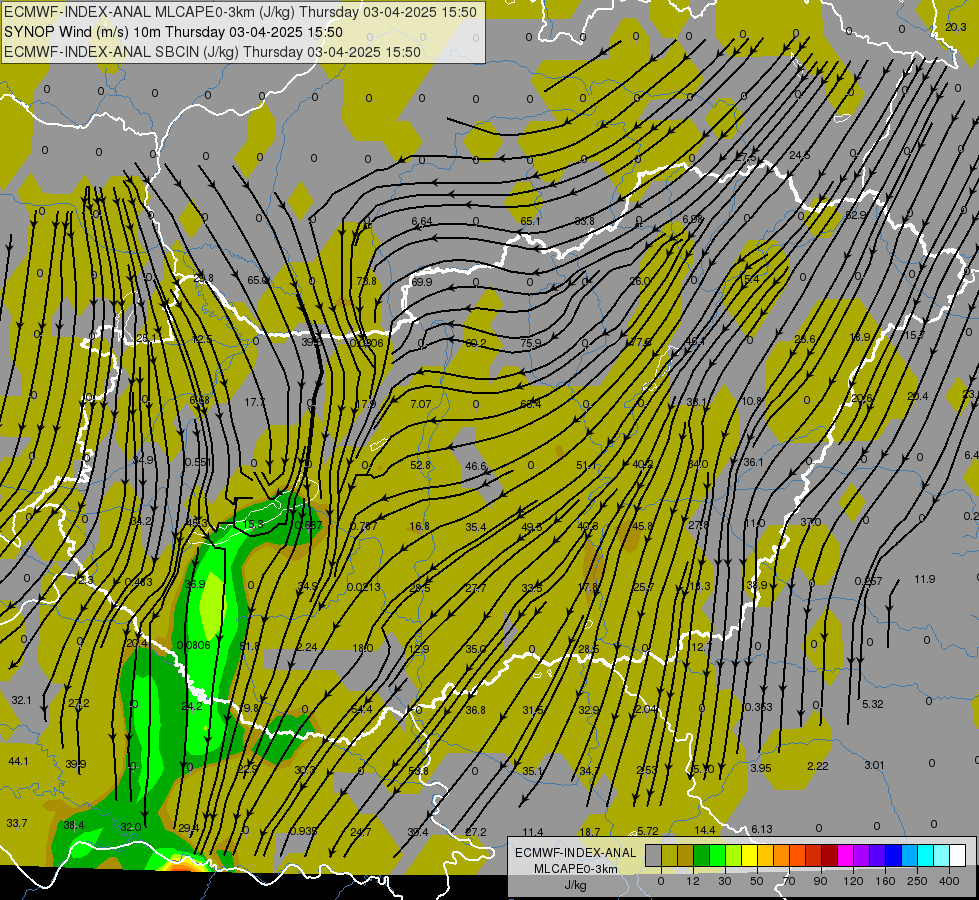The width and height of the screenshot is (979, 900).
Task: Click the map value '24.2'
Action: (x=192, y=706)
